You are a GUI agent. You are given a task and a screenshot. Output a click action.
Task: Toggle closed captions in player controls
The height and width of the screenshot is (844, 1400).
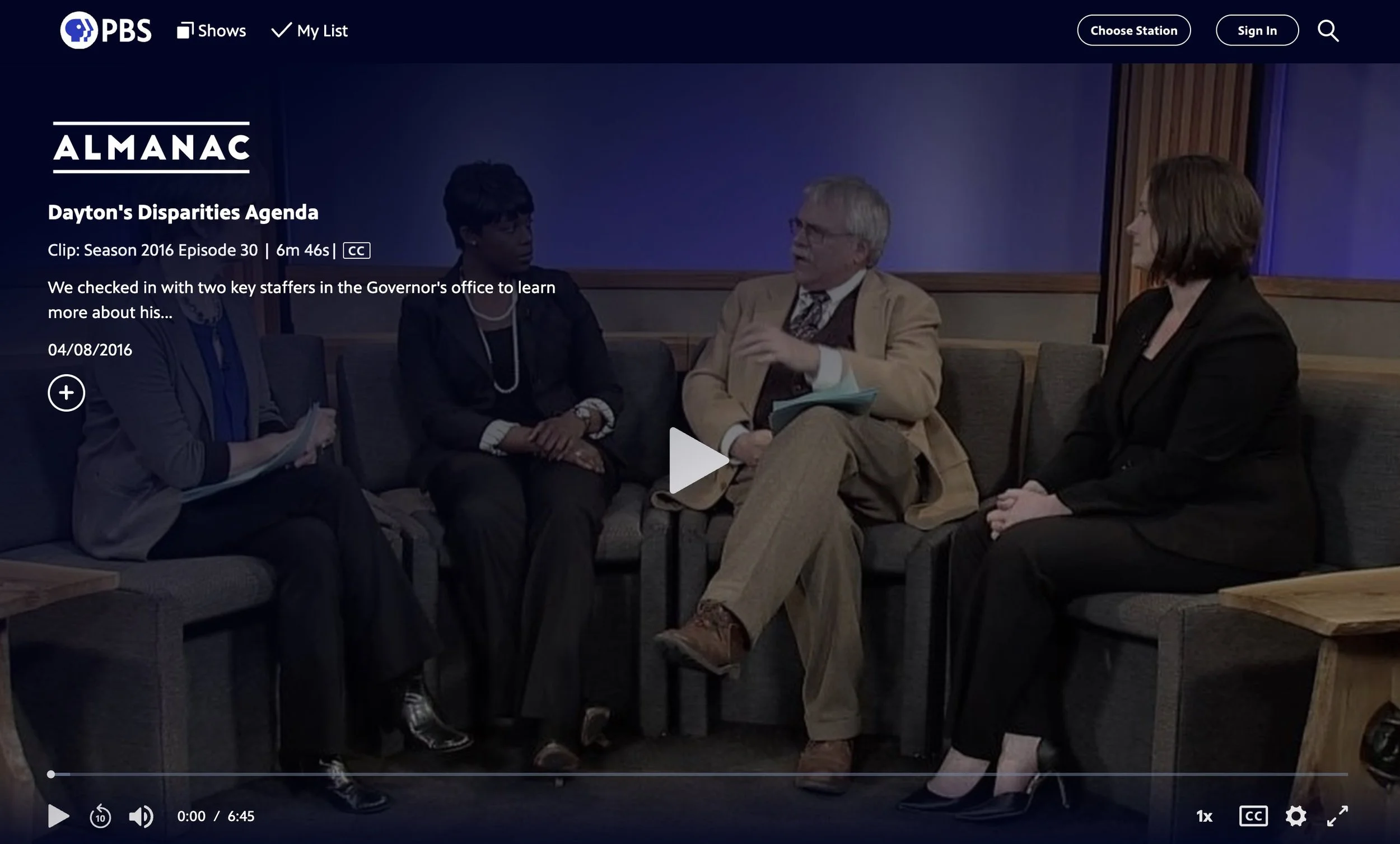click(1253, 816)
